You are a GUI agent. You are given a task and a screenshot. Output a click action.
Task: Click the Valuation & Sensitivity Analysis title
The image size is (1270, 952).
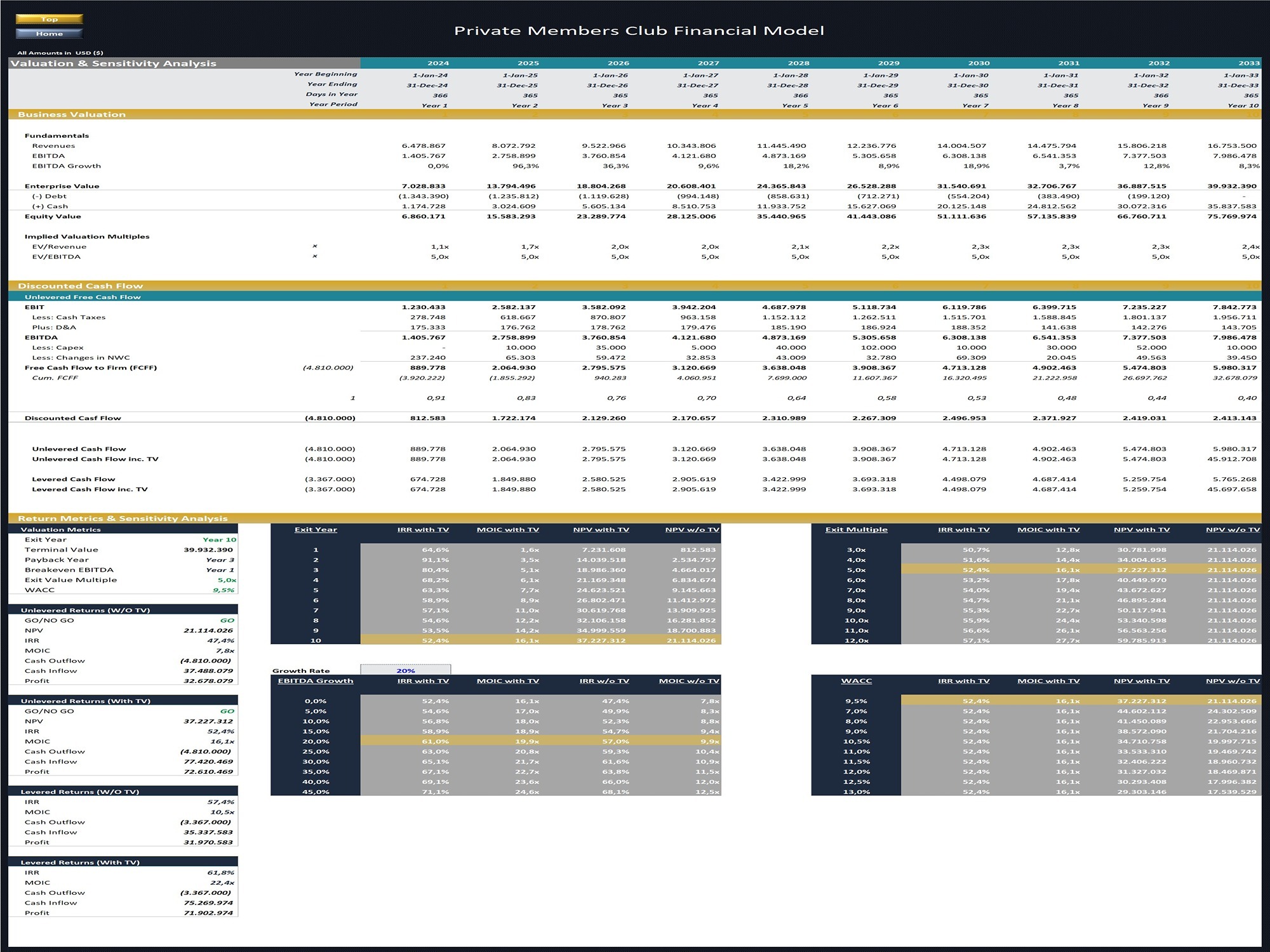pos(114,63)
